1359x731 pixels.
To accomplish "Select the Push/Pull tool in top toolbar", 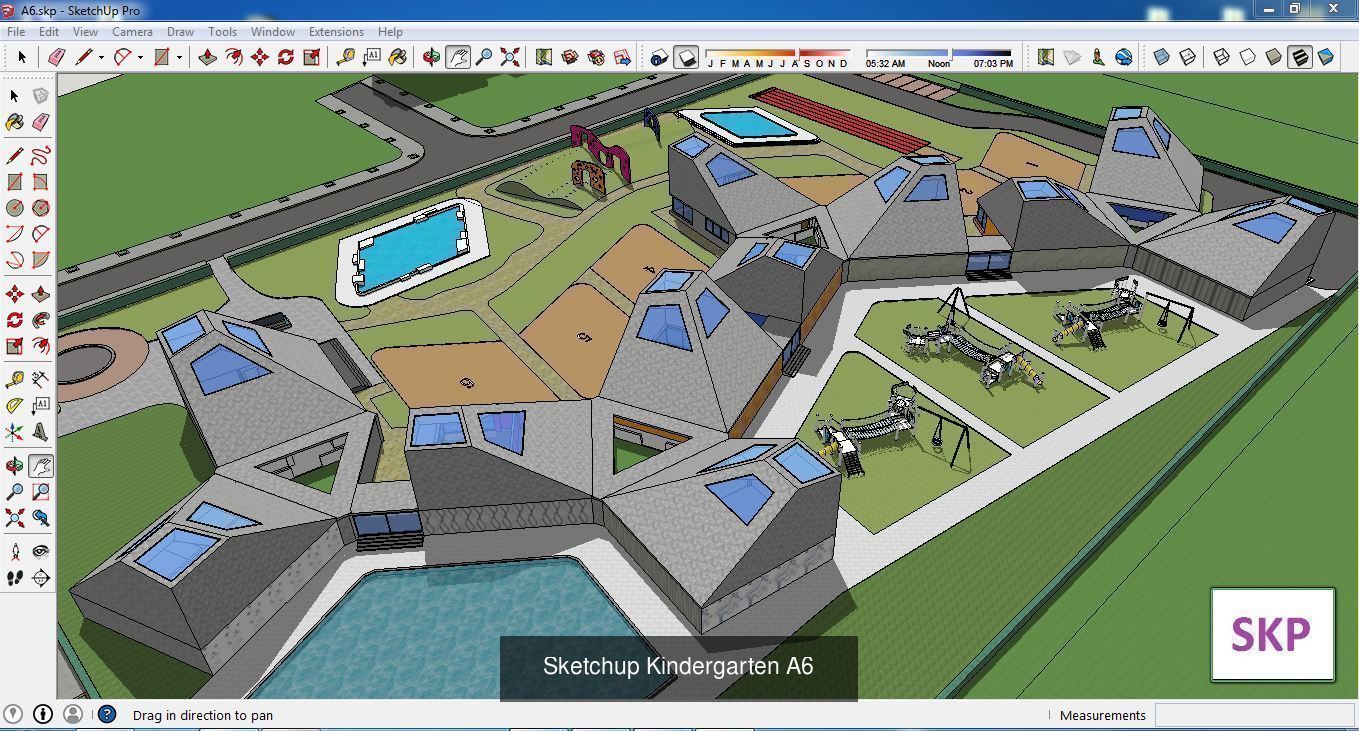I will click(208, 57).
